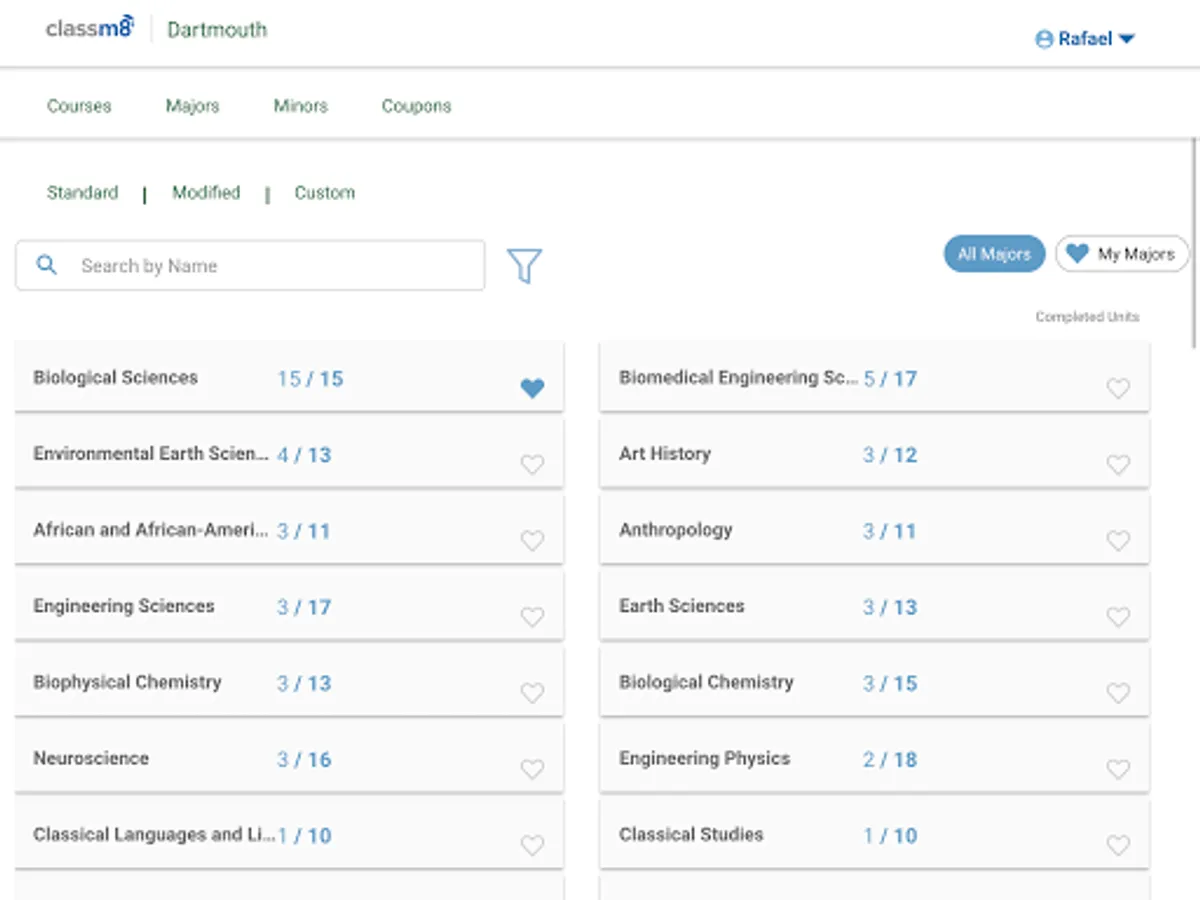The height and width of the screenshot is (900, 1200).
Task: Favorite Art History with heart icon
Action: [x=1118, y=465]
